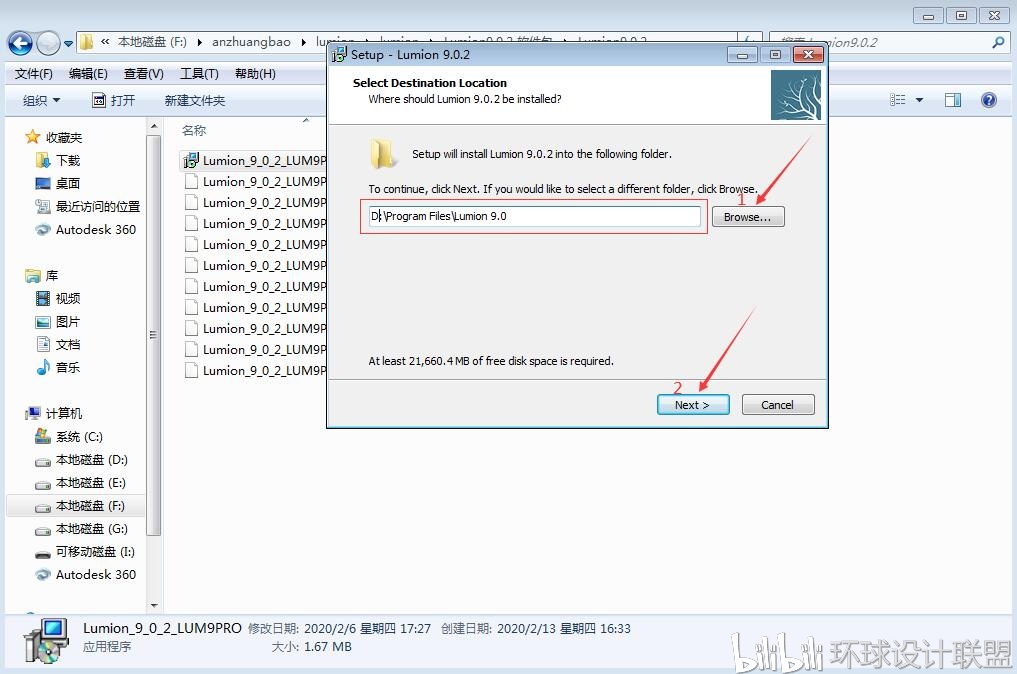
Task: Open the 图片 library
Action: pos(67,322)
